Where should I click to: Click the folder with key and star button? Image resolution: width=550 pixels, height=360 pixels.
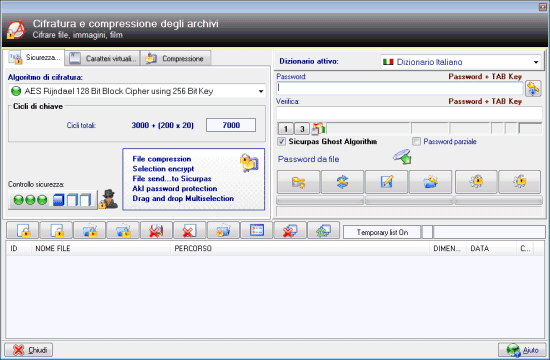click(x=299, y=182)
